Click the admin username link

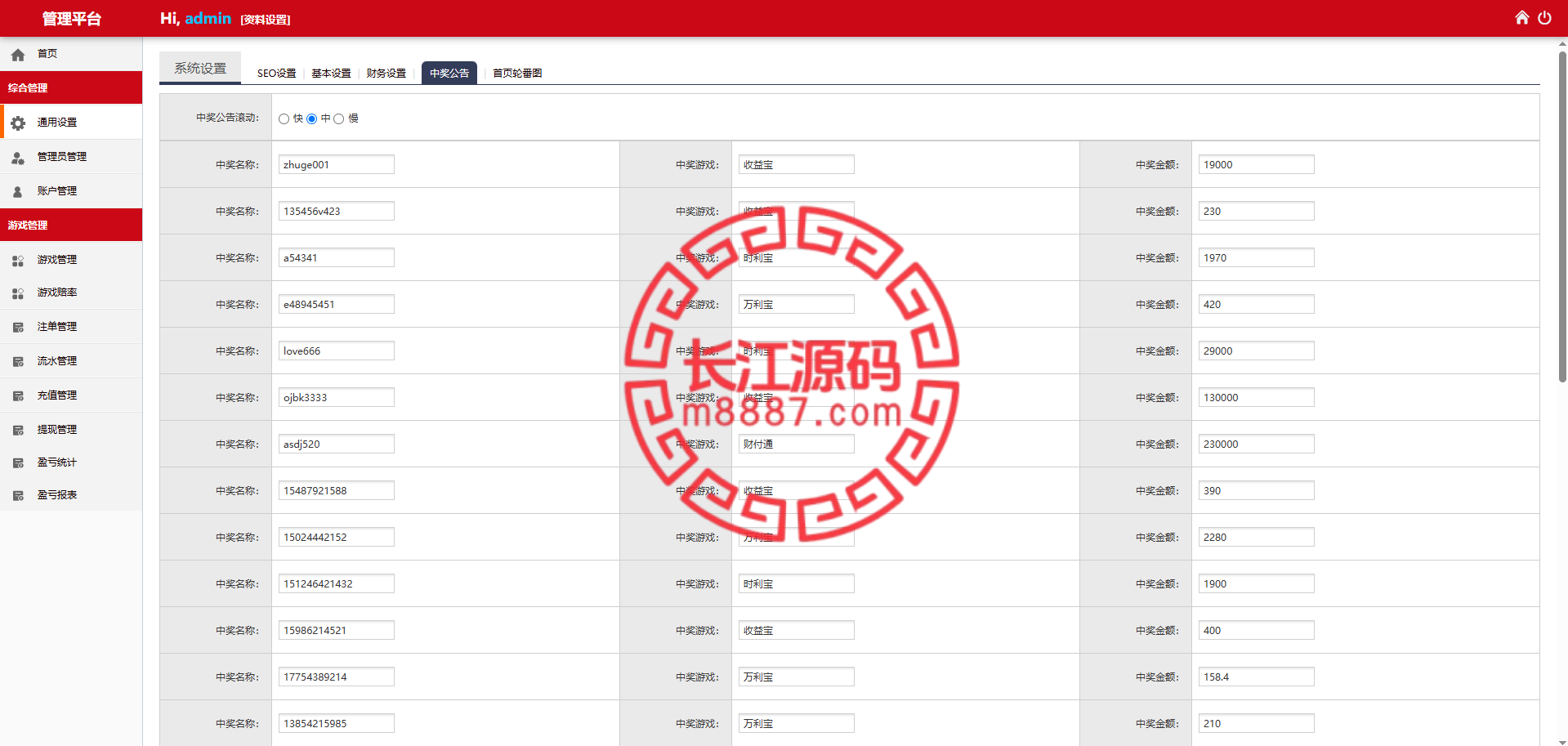[208, 18]
